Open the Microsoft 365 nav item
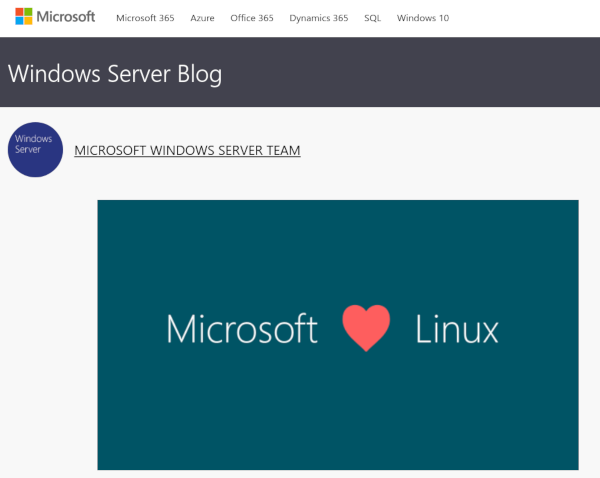 [x=145, y=18]
